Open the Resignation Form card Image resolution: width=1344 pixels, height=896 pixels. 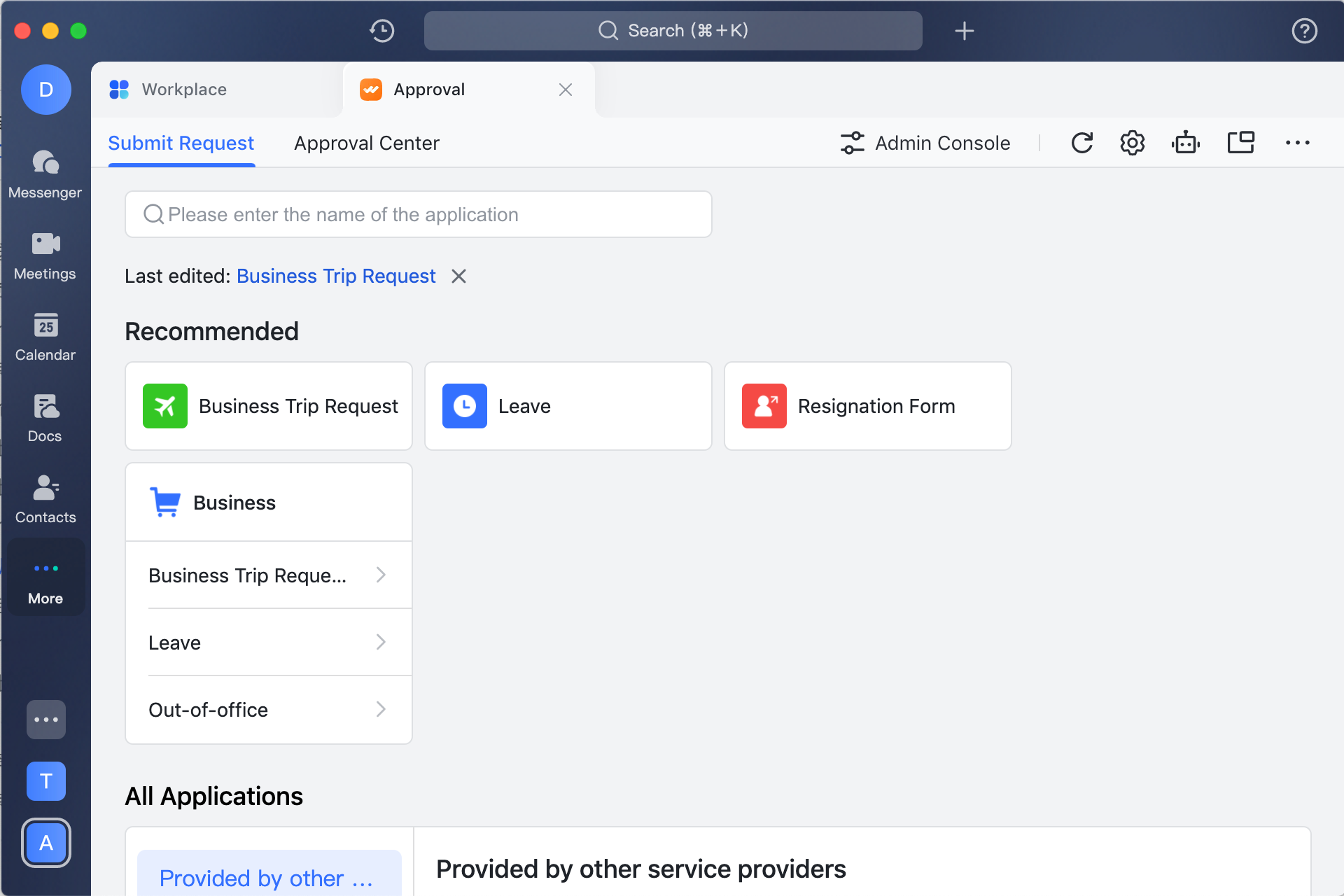[867, 406]
